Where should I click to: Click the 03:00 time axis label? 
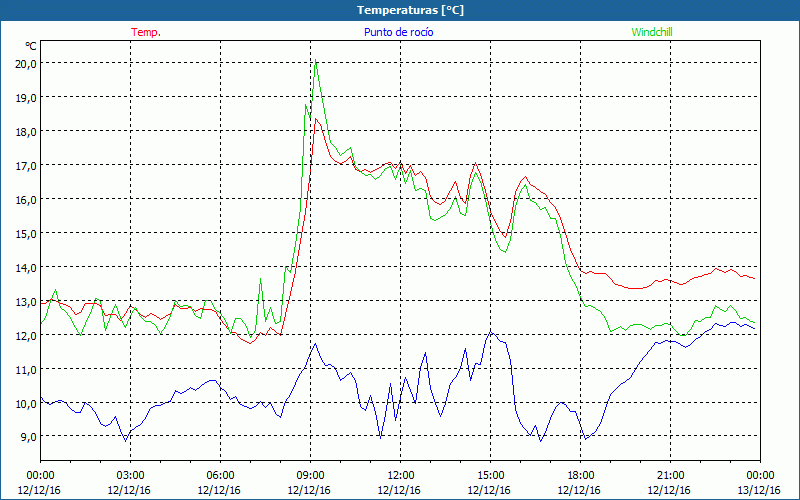tap(131, 476)
